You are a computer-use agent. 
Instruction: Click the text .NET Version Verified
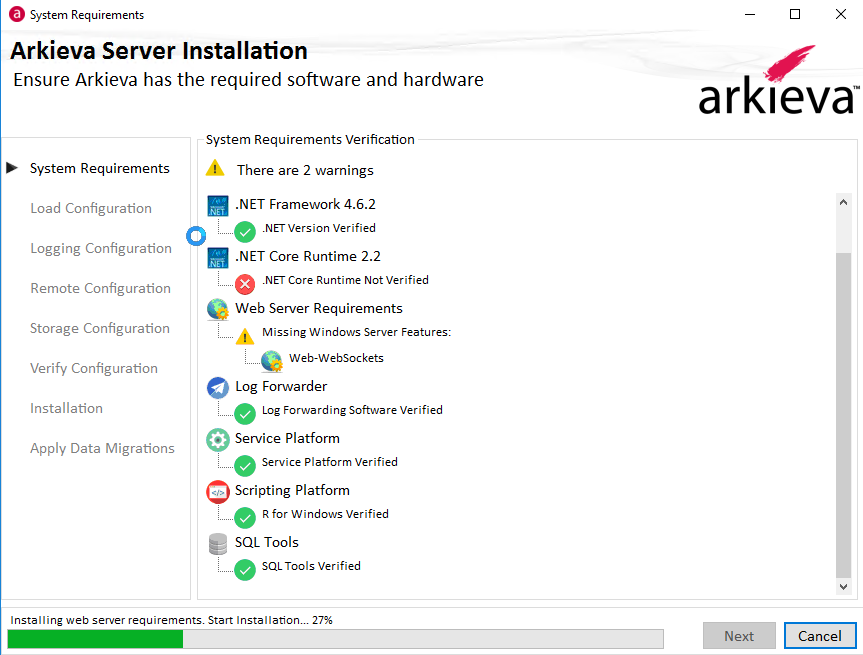pyautogui.click(x=319, y=228)
